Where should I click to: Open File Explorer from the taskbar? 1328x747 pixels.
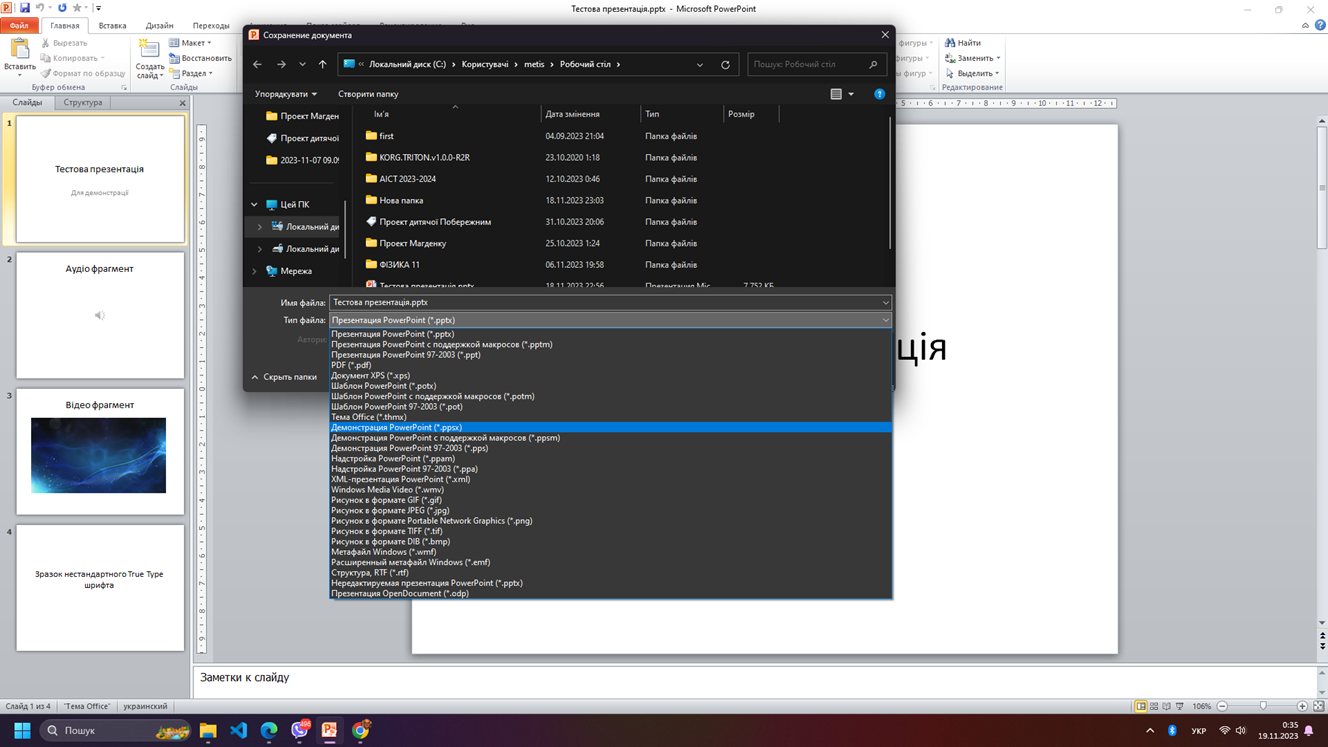coord(208,730)
